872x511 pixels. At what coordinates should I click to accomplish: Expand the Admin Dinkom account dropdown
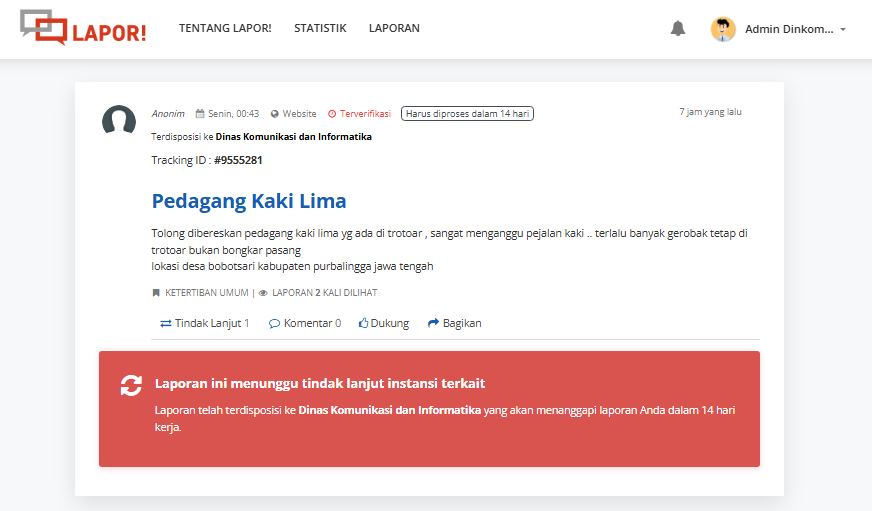point(843,30)
